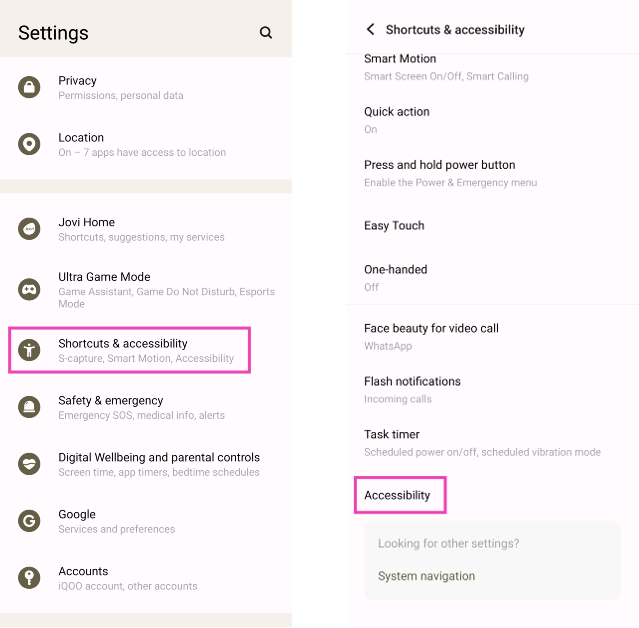Tap the Location pin icon
The height and width of the screenshot is (628, 639).
pyautogui.click(x=30, y=144)
